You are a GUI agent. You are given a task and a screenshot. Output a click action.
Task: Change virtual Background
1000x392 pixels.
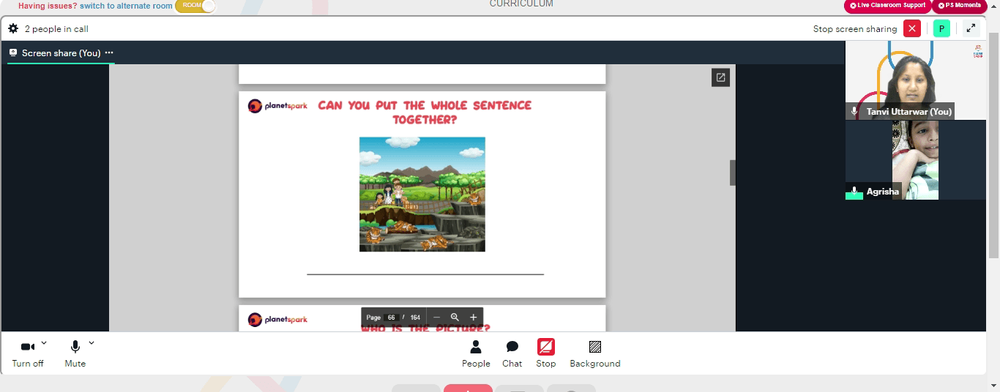click(x=595, y=354)
